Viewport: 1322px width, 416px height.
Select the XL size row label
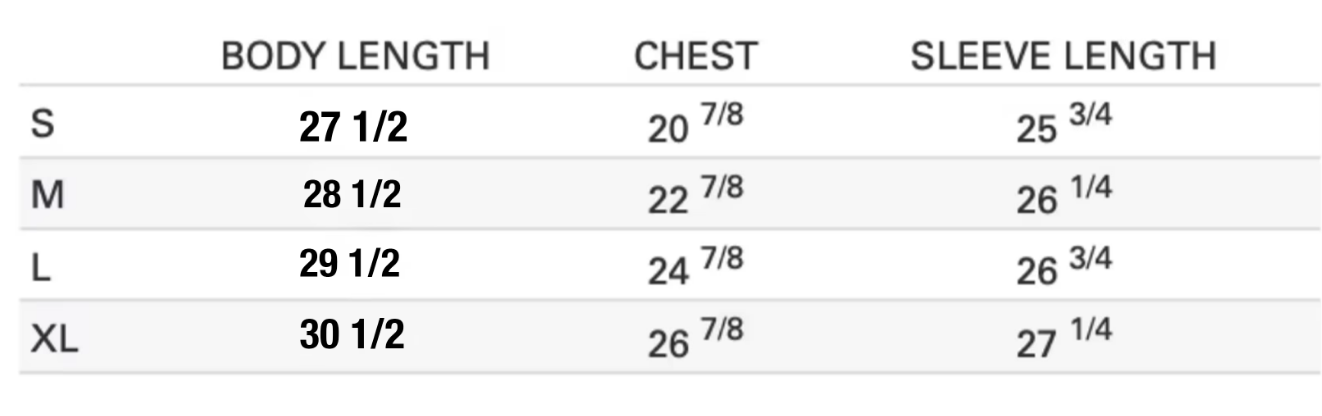tap(54, 339)
